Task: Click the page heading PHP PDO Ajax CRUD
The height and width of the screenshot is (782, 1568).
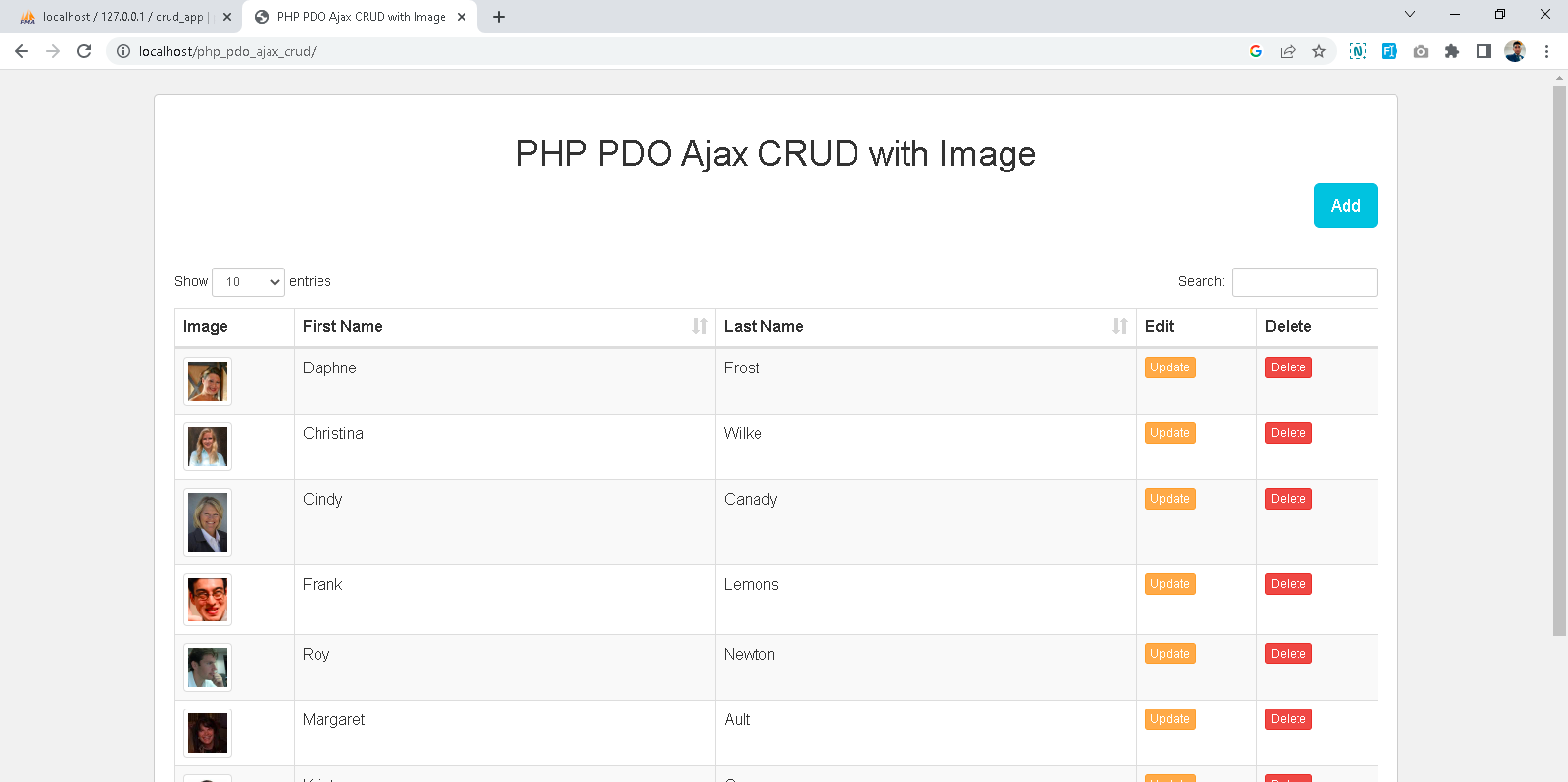Action: pyautogui.click(x=775, y=154)
